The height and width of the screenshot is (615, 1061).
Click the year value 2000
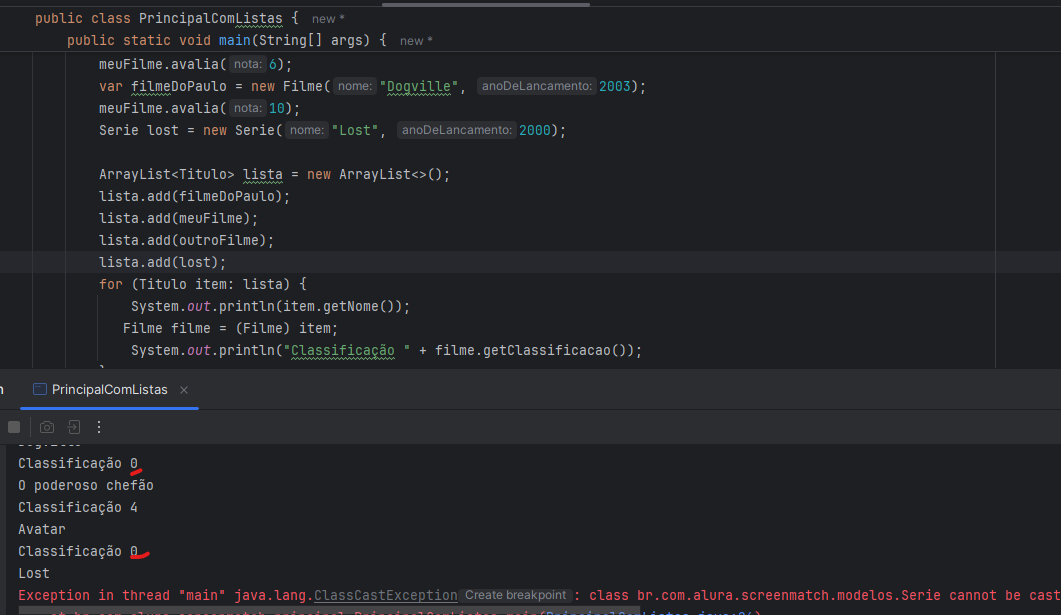(x=535, y=131)
